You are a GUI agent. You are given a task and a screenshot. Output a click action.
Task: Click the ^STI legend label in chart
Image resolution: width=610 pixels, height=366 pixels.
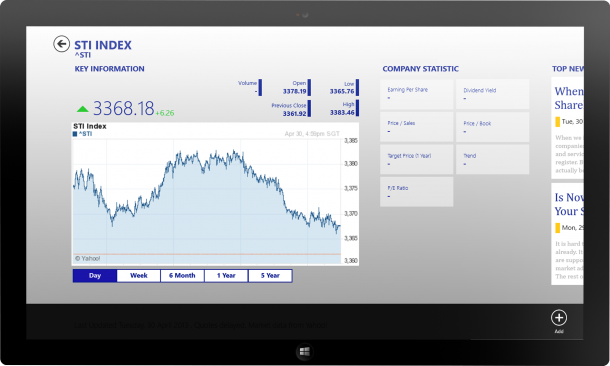point(85,134)
